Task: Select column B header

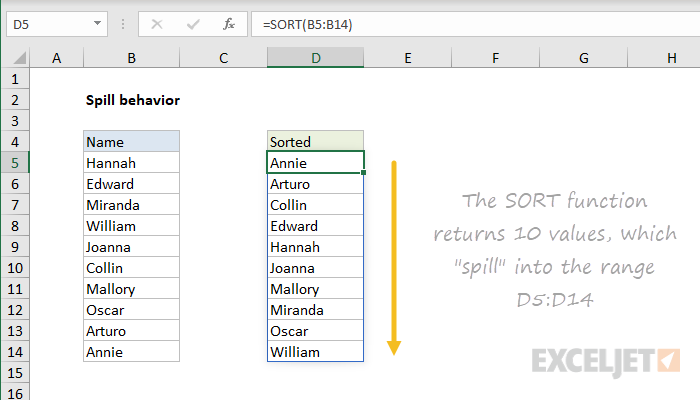Action: (131, 58)
